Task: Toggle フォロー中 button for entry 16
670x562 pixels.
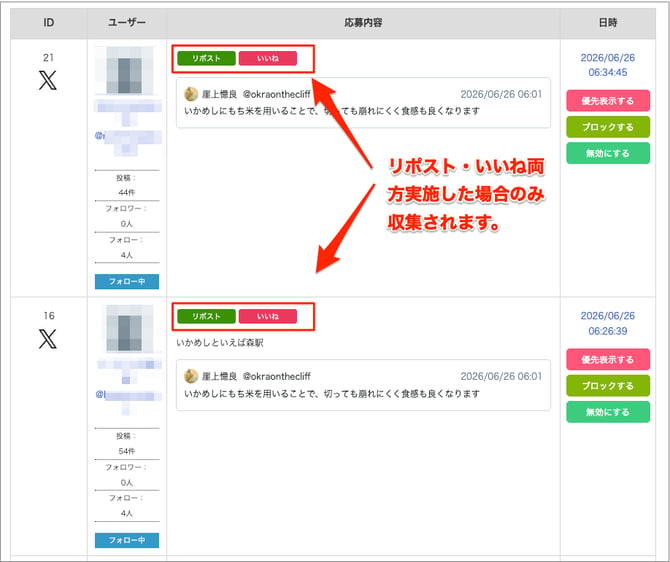Action: 127,540
